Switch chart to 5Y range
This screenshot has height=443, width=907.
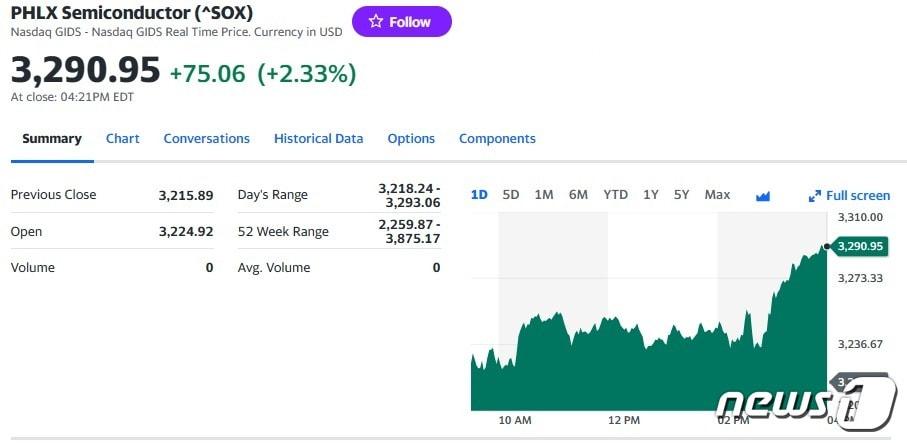681,195
